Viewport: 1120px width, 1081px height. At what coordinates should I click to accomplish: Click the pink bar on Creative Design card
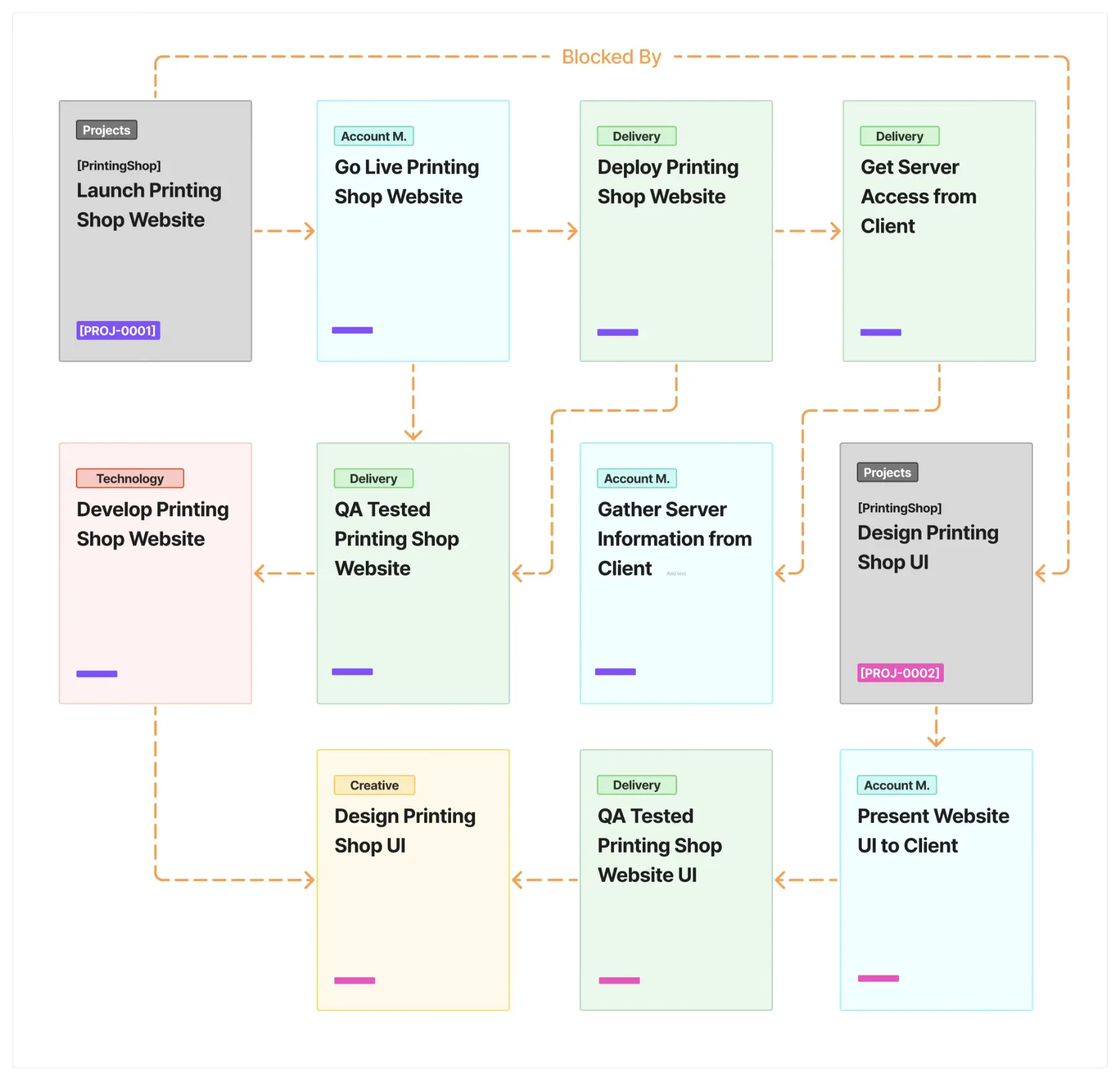(355, 980)
